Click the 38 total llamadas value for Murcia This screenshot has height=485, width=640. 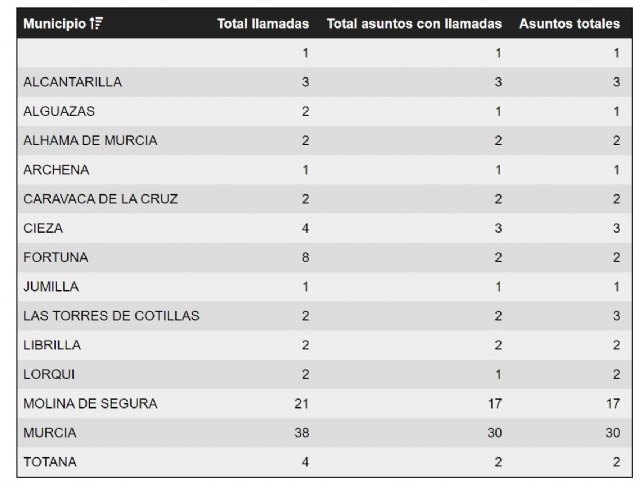300,433
